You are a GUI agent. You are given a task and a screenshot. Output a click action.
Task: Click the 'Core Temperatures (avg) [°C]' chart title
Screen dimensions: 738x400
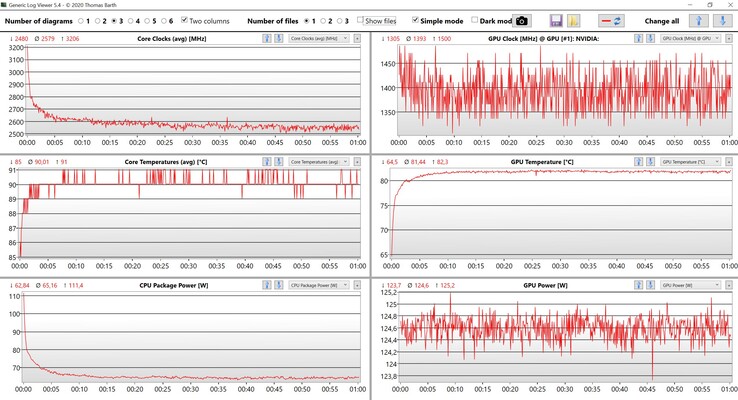point(166,162)
